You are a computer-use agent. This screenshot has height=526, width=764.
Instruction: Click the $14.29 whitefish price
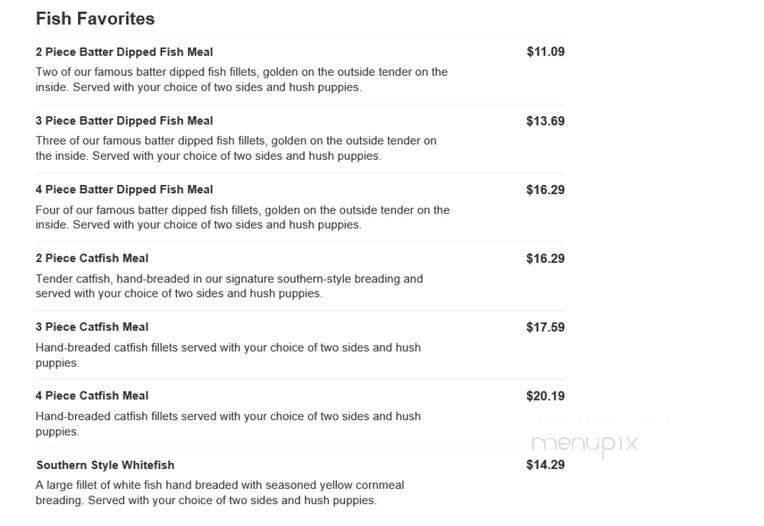click(546, 465)
